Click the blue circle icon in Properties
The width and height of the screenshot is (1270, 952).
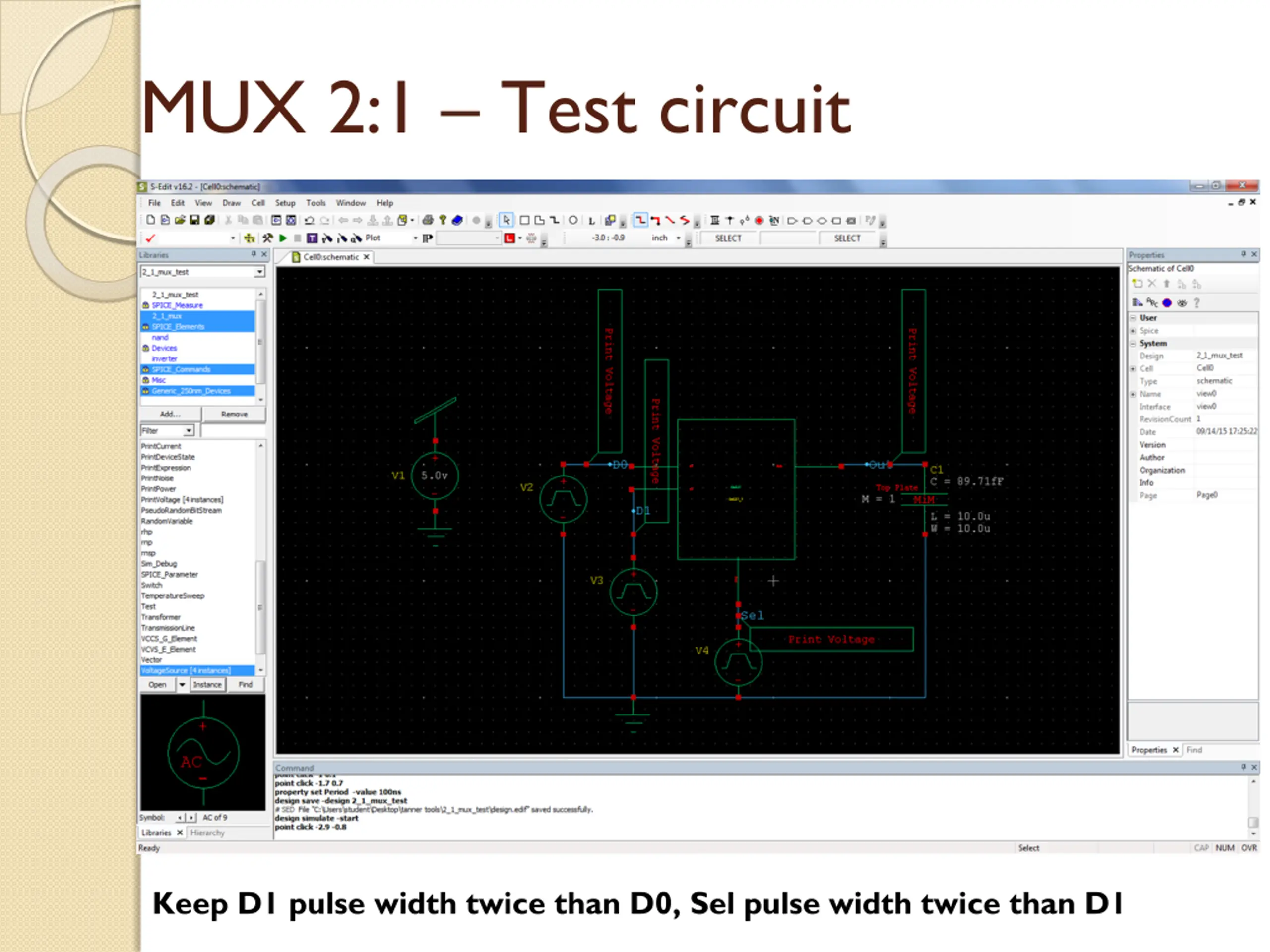(x=1167, y=302)
